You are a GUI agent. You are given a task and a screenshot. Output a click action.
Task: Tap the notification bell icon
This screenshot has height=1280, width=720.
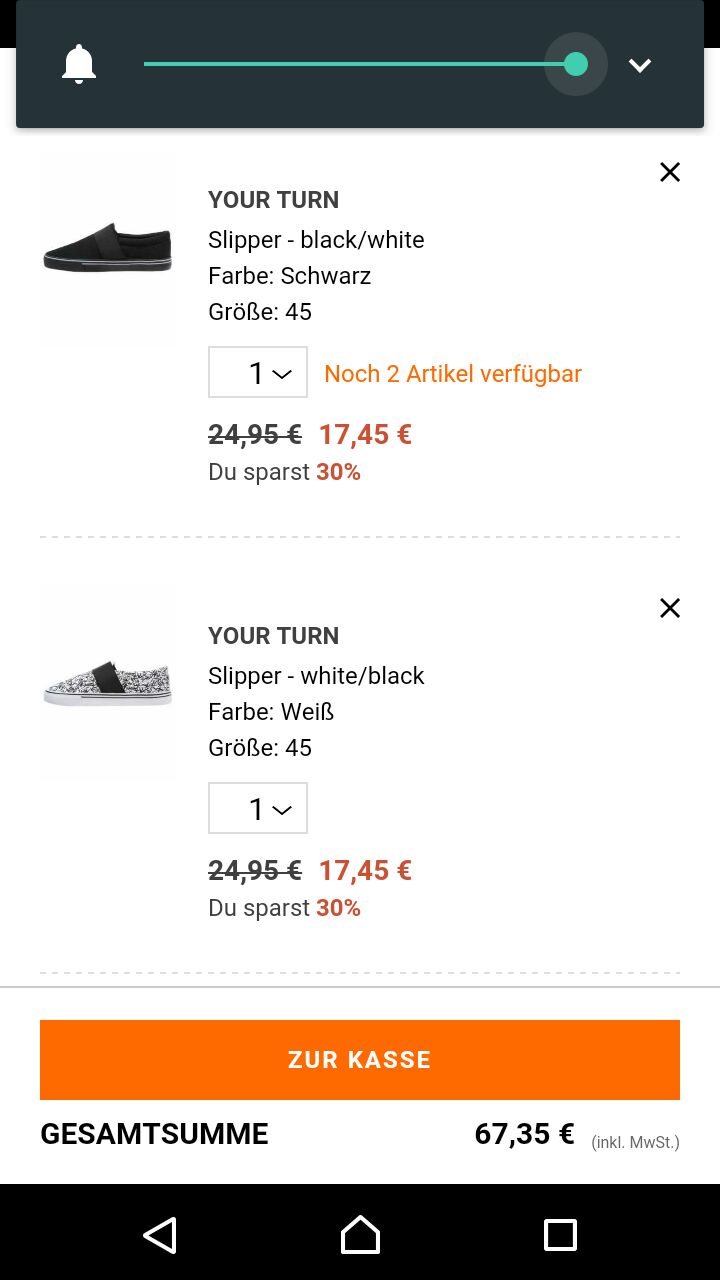tap(79, 65)
